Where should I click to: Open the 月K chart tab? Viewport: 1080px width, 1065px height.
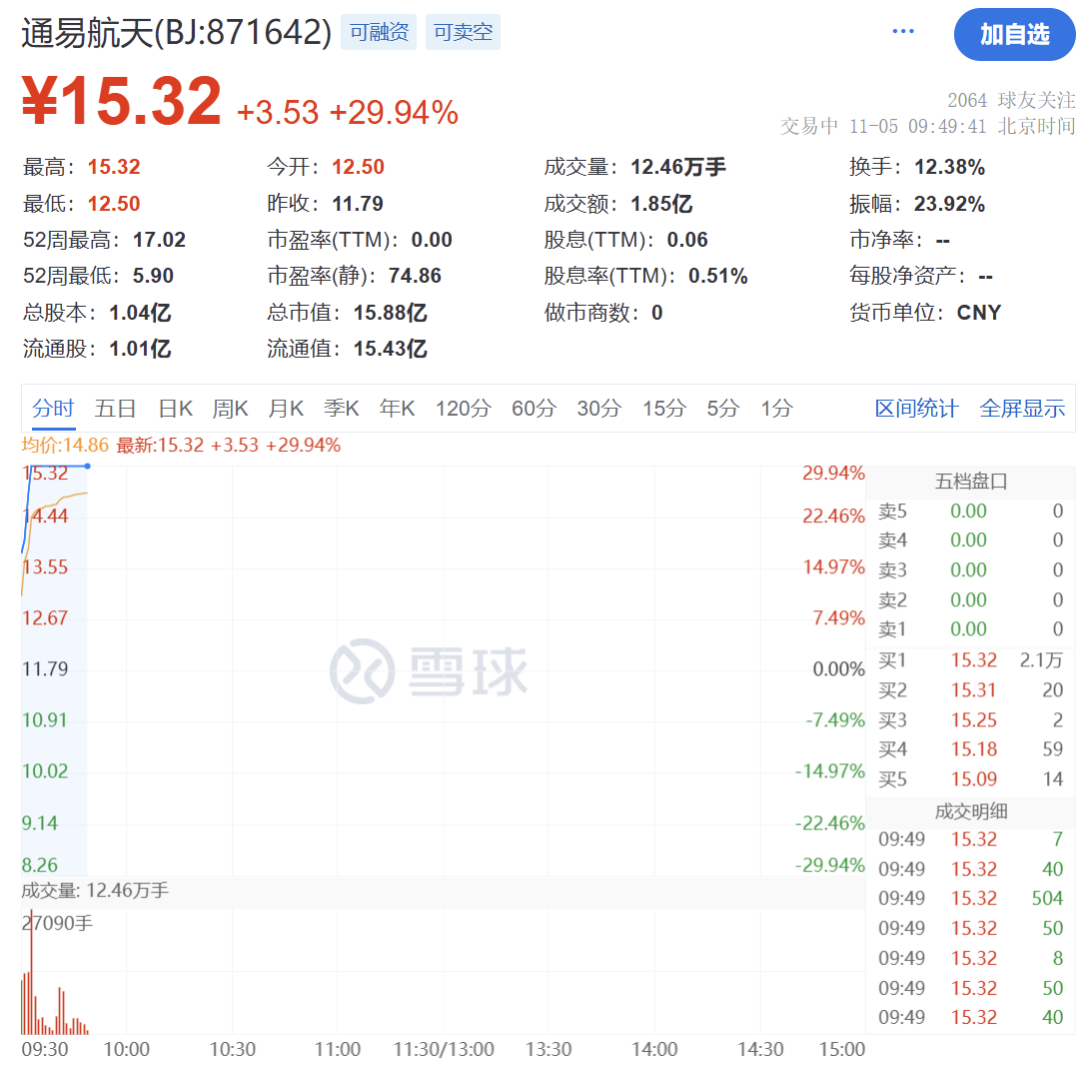tap(286, 409)
